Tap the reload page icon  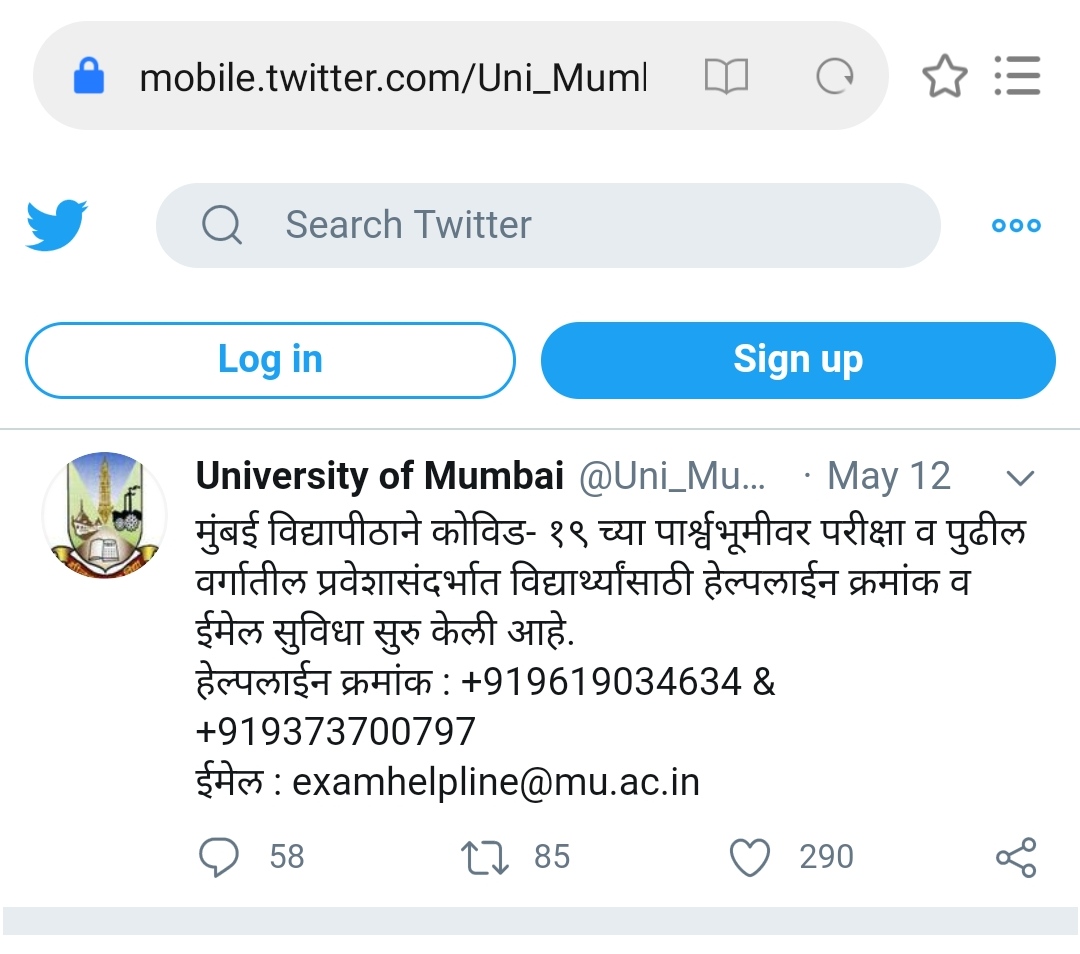835,76
